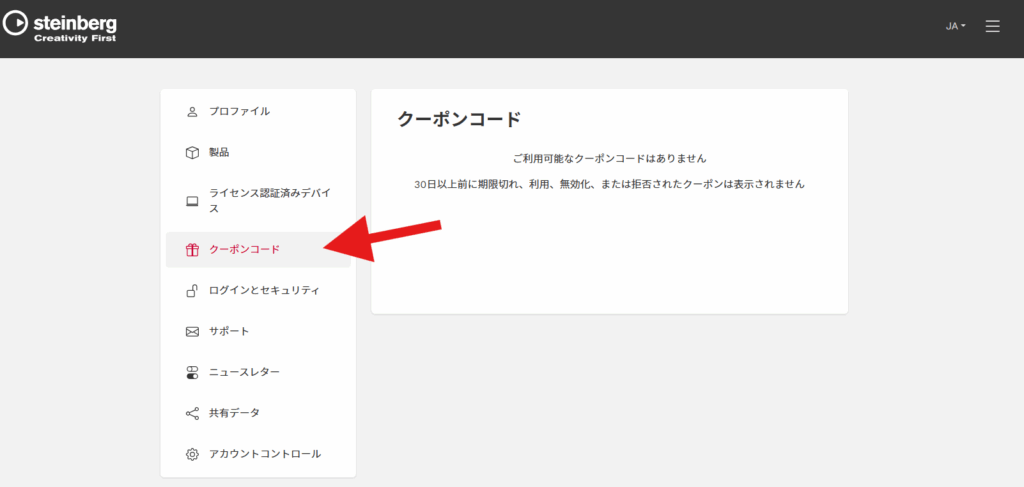Click the padlock icon for ログインとセキュリティ

tap(192, 291)
